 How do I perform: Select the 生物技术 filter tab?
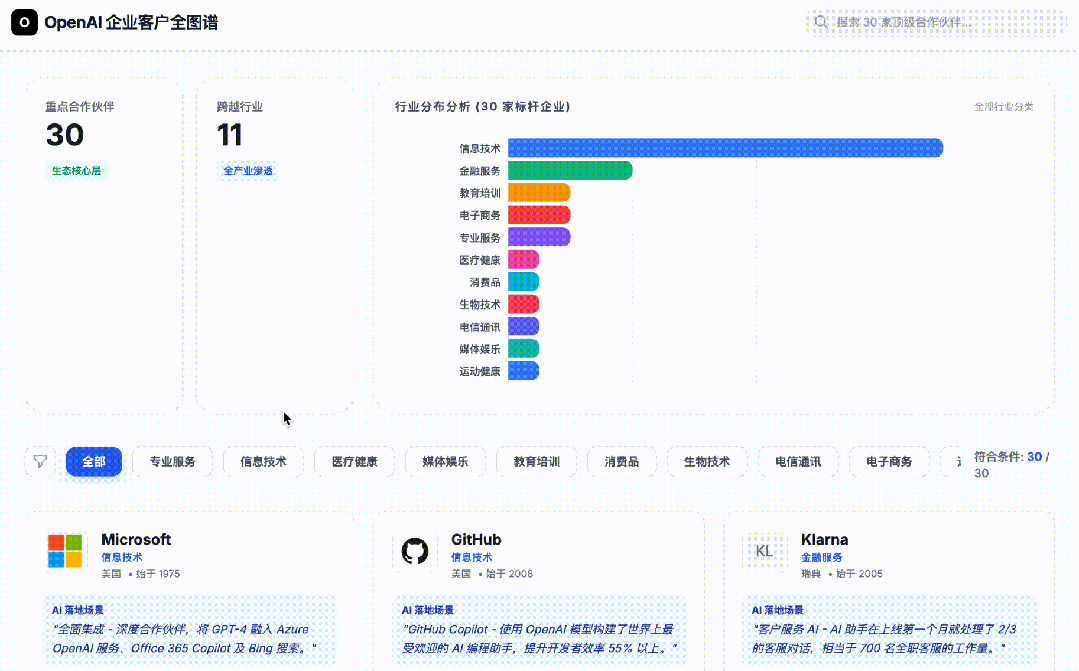tap(707, 462)
